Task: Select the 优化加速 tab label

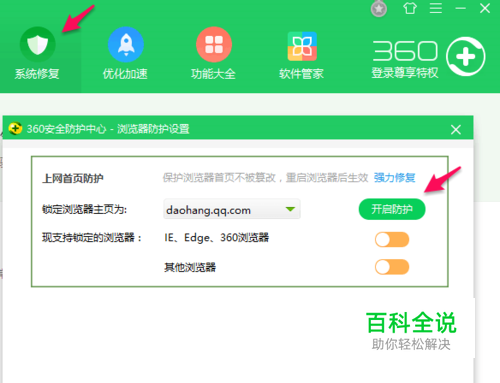Action: coord(125,74)
